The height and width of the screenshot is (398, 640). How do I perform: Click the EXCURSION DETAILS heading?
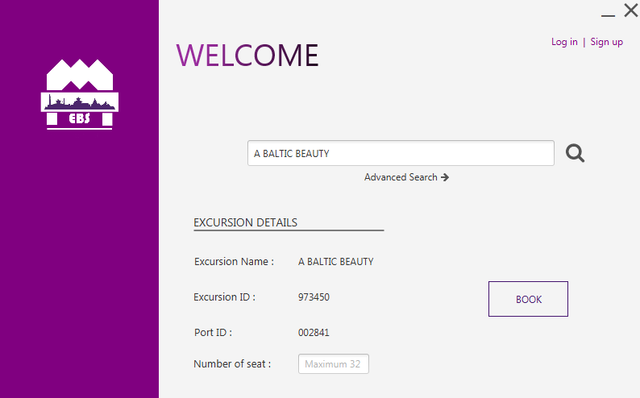point(245,222)
